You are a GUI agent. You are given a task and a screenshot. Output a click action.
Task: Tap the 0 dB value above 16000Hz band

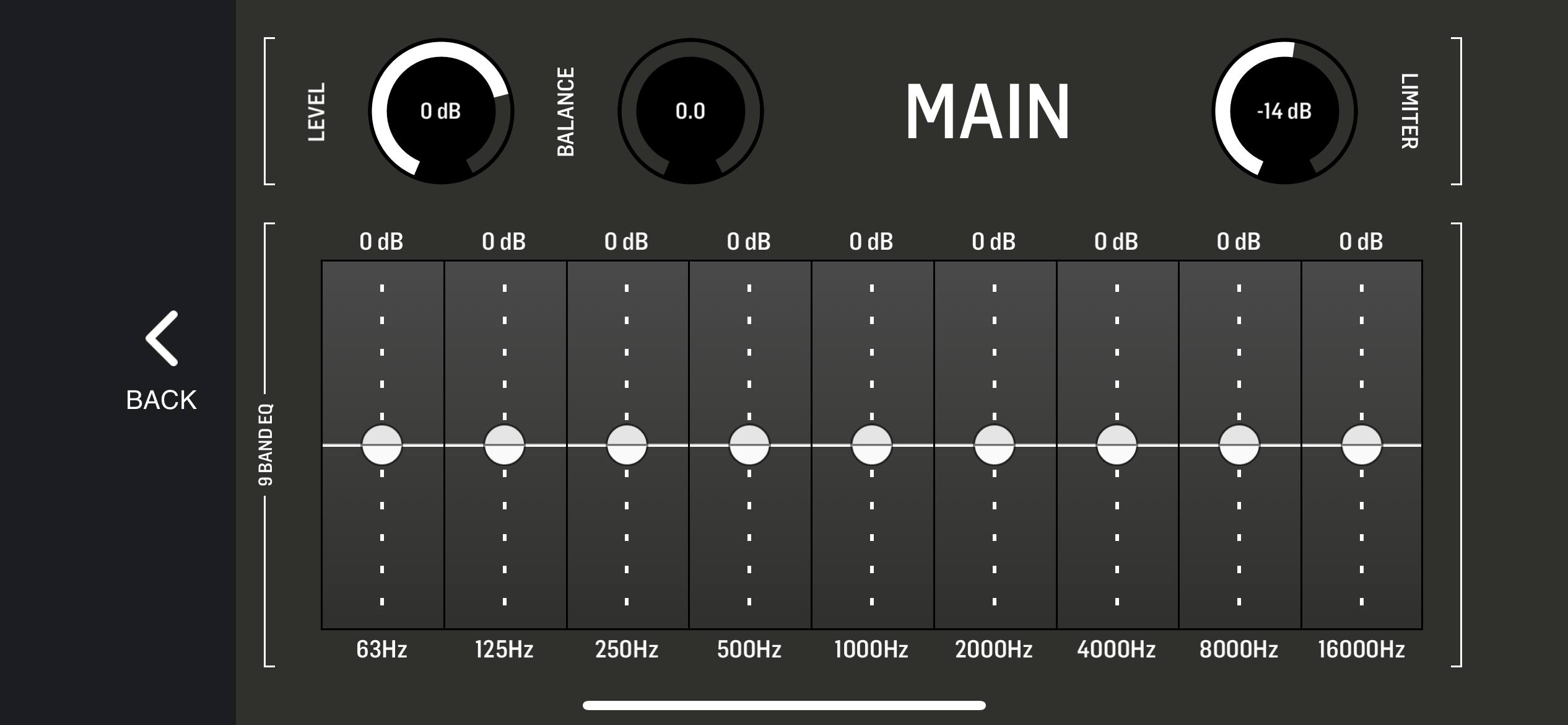(1361, 242)
